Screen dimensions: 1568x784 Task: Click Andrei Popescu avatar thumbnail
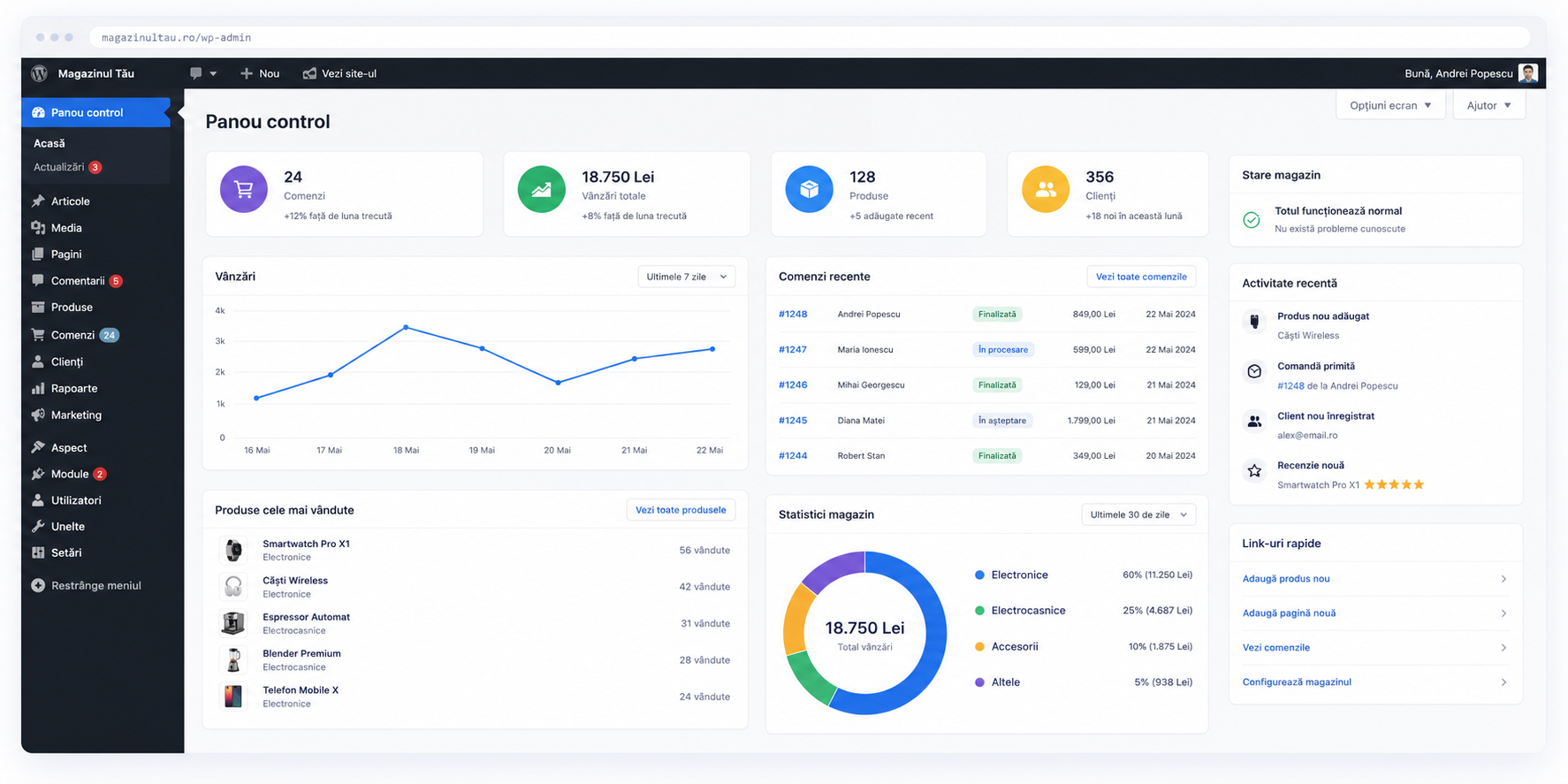(1528, 73)
